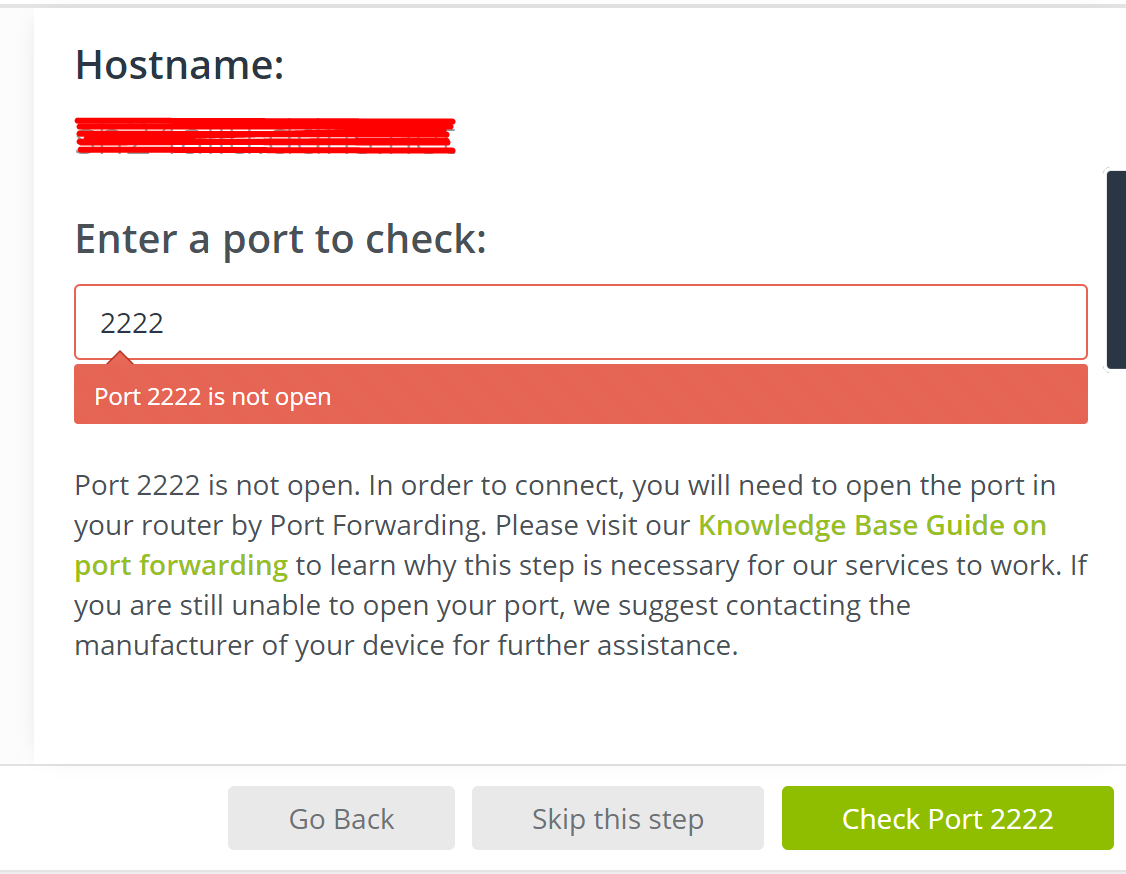Screen dimensions: 1126x874
Task: Open the Knowledge Base Guide link
Action: point(872,525)
